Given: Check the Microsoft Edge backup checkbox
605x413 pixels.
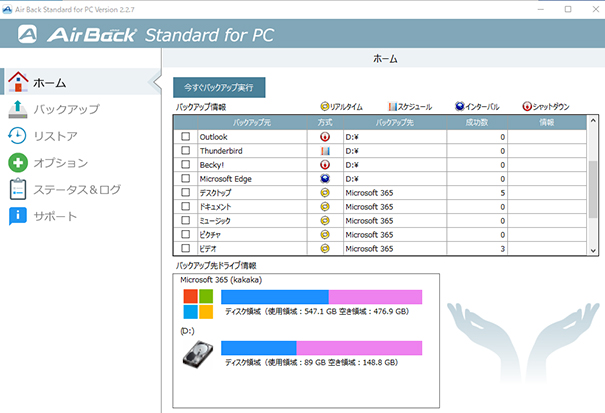Looking at the screenshot, I should click(186, 178).
